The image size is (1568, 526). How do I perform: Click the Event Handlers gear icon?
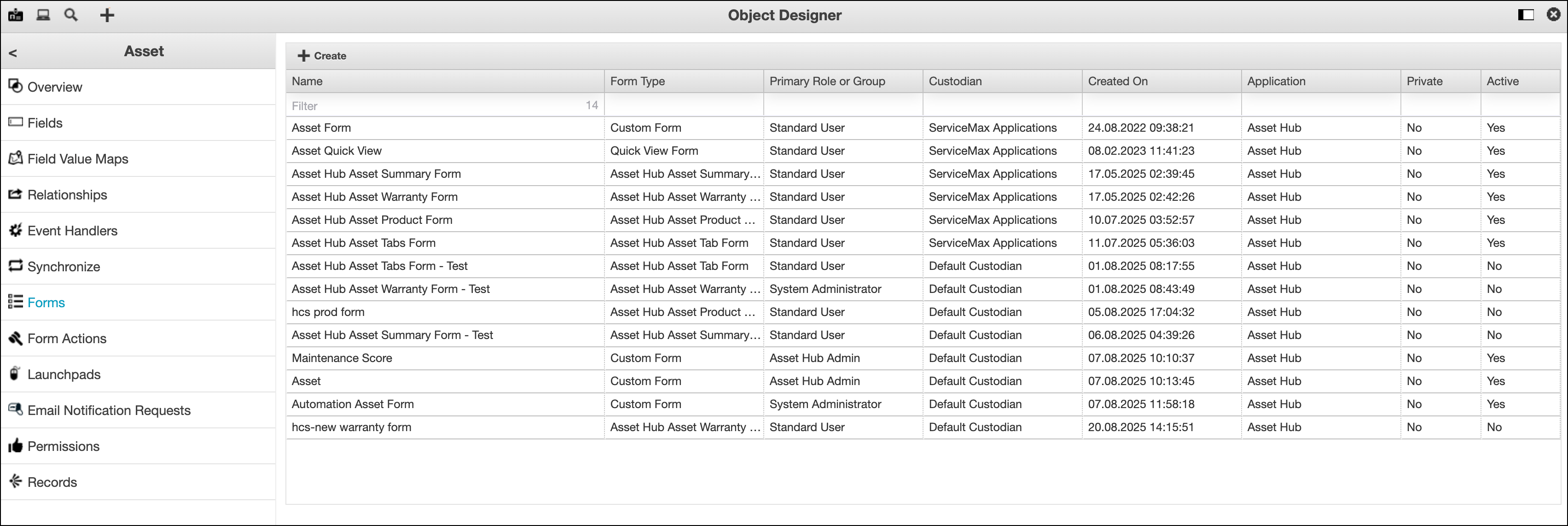tap(15, 229)
